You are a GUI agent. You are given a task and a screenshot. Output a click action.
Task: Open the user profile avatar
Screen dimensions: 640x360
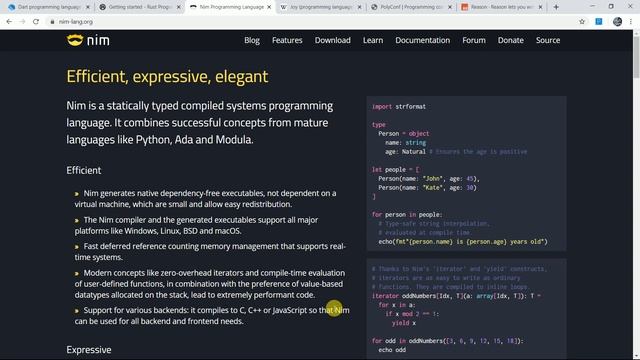click(x=617, y=22)
